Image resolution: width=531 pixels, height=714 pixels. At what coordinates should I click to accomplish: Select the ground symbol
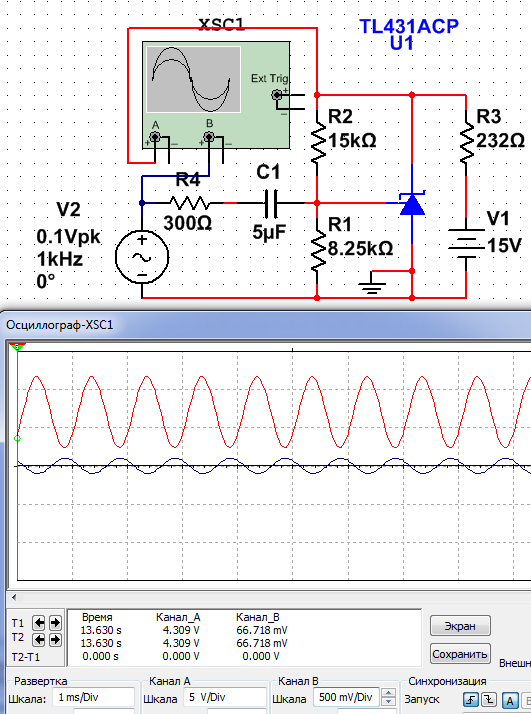tap(372, 284)
